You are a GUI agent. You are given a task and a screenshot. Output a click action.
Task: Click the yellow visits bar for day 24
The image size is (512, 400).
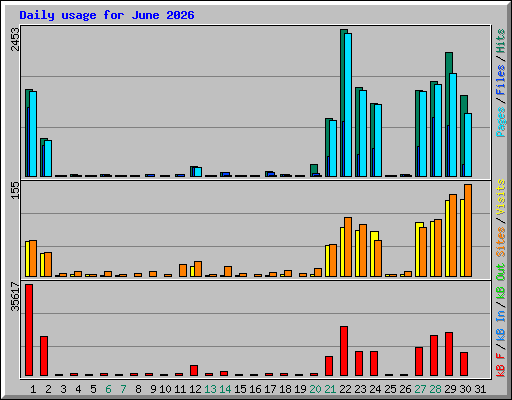[373, 254]
